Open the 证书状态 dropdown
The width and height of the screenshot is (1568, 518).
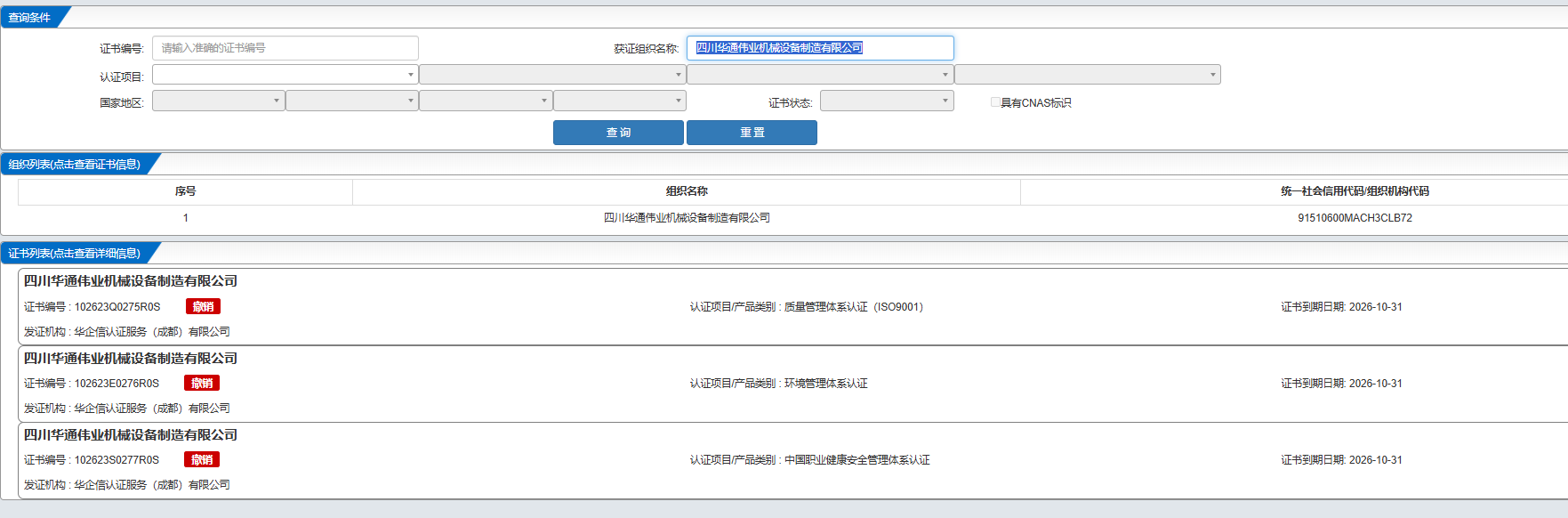coord(887,101)
